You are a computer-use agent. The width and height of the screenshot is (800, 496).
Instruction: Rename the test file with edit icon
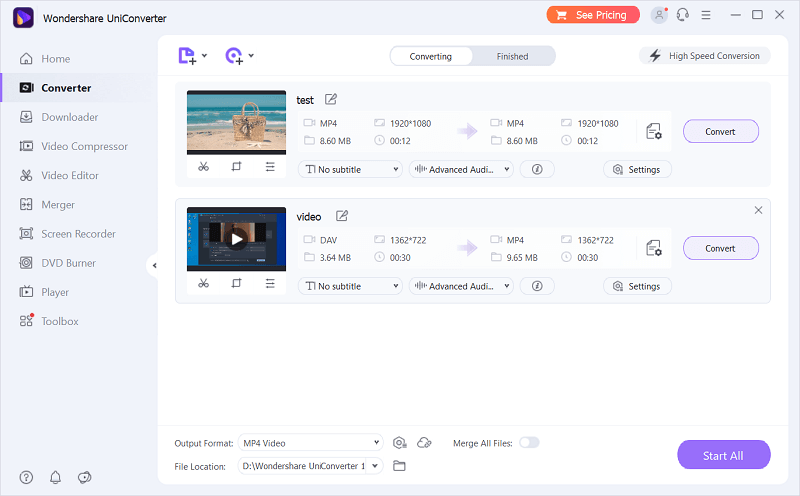pyautogui.click(x=331, y=99)
